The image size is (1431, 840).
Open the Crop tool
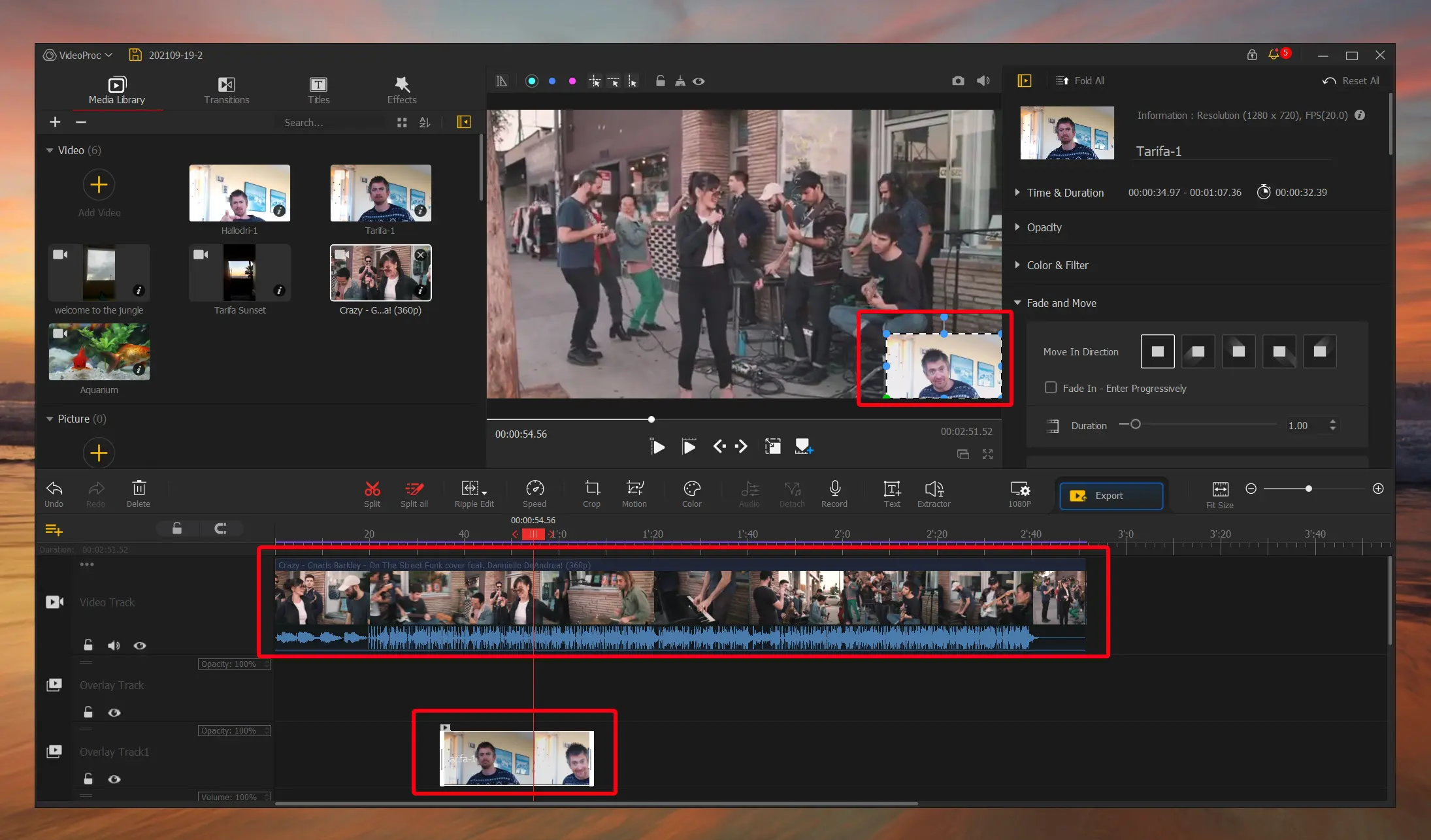[591, 493]
